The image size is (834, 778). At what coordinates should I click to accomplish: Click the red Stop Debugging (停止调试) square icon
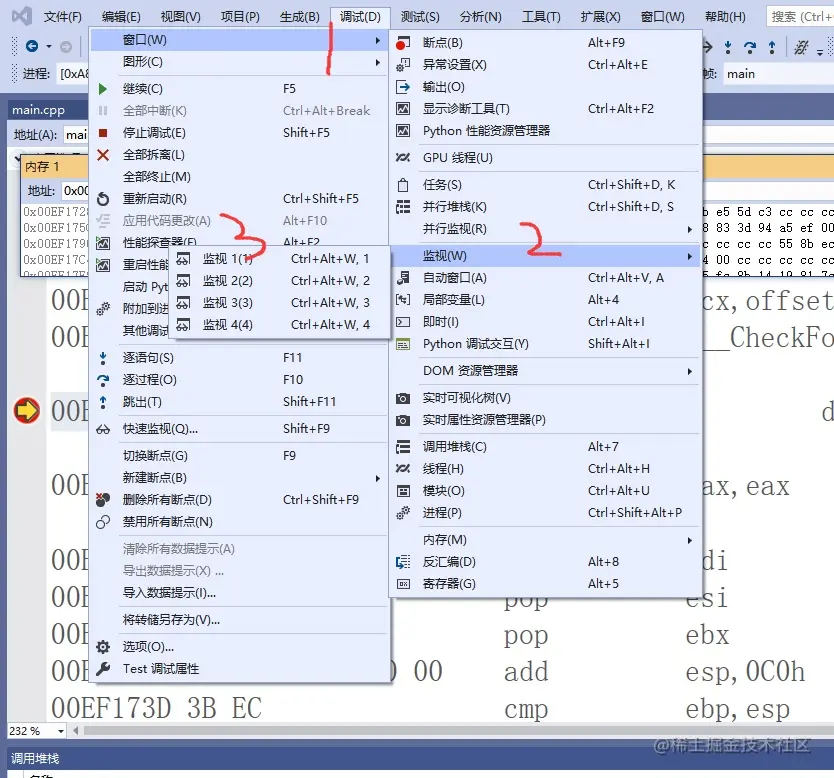pos(103,133)
